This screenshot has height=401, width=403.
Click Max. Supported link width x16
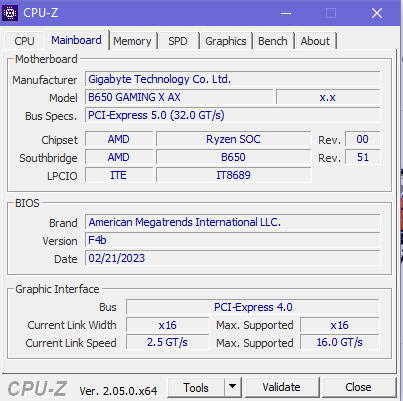[340, 325]
